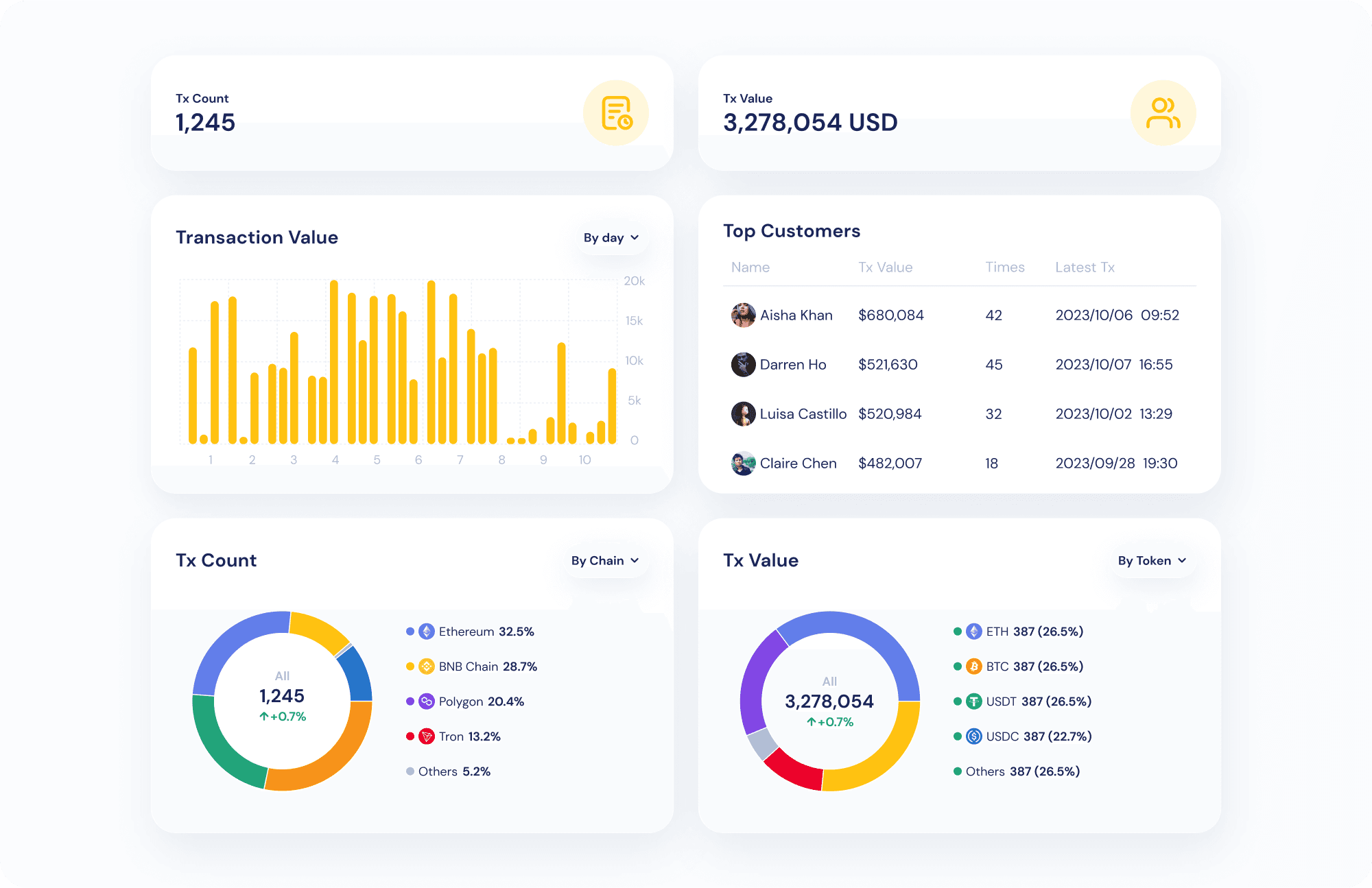Click the USDT token icon
Viewport: 1372px width, 888px height.
(x=974, y=701)
